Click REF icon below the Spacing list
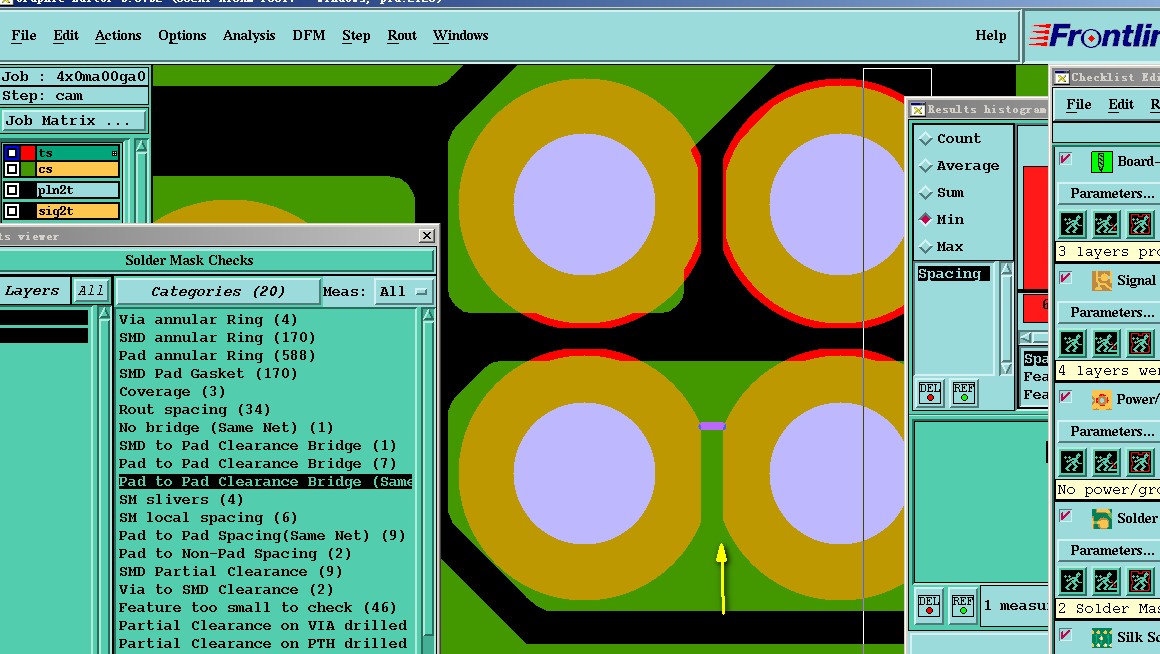 point(963,392)
